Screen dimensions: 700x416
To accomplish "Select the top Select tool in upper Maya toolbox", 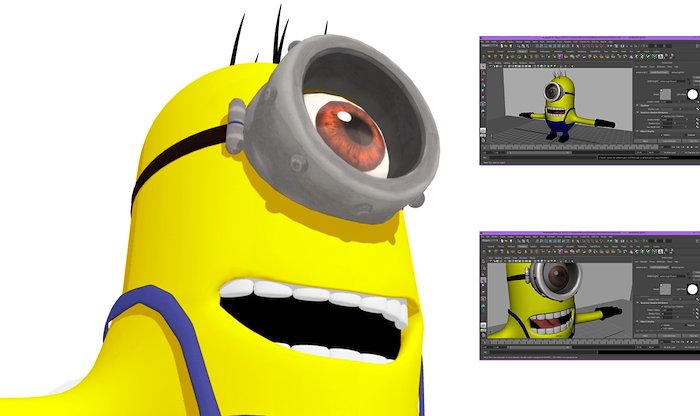I will point(483,66).
